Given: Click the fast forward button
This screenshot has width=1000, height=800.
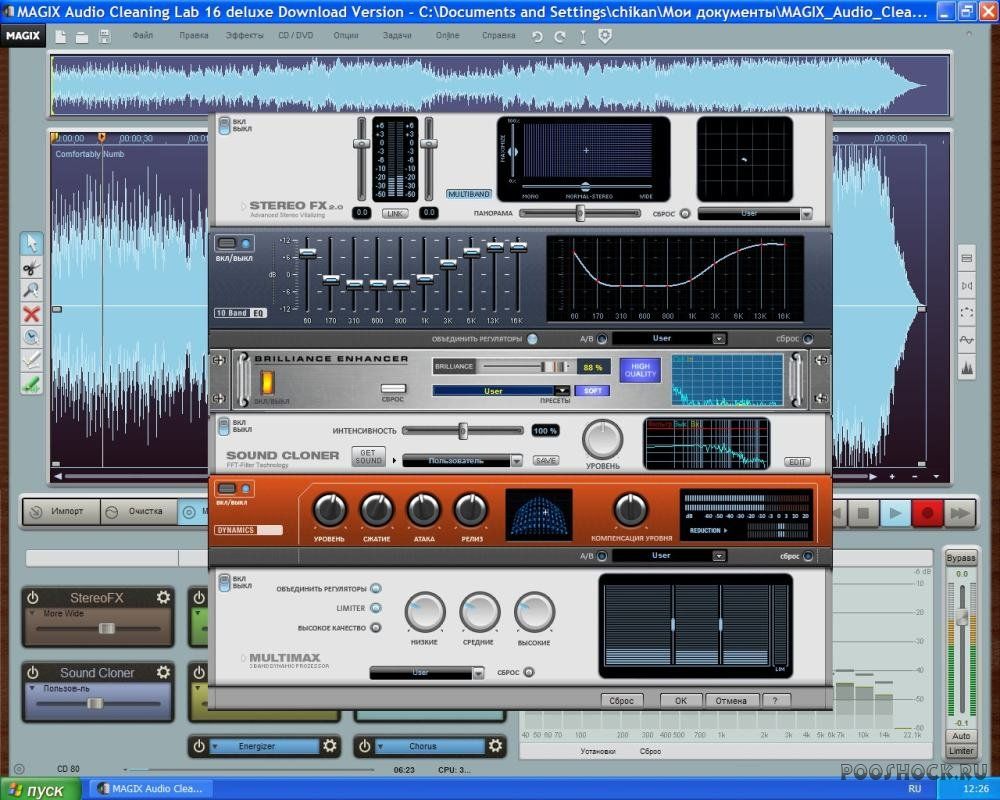Looking at the screenshot, I should pyautogui.click(x=960, y=512).
